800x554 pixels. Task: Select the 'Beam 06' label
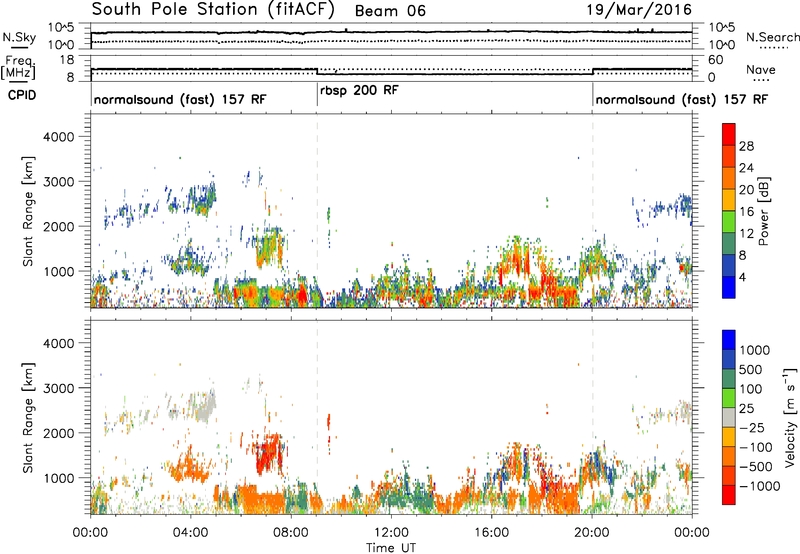click(x=390, y=11)
